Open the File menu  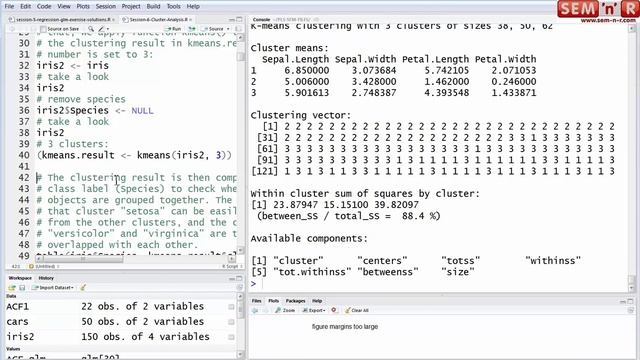pos(9,7)
